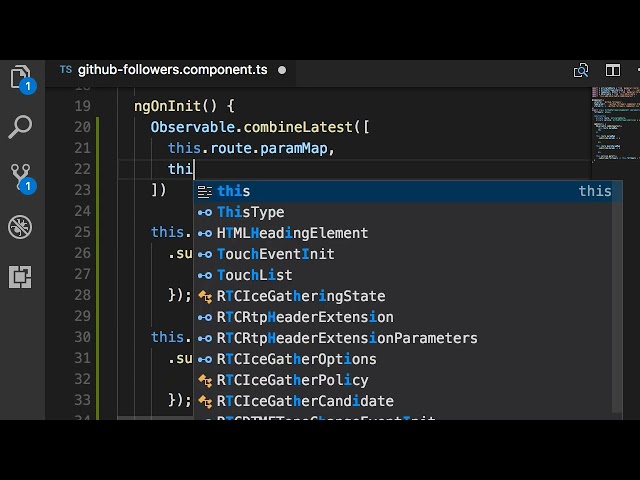Select the RTCRtpHeaderExtensionParameters suggestion
Screen dimensions: 640x480
click(x=403, y=338)
